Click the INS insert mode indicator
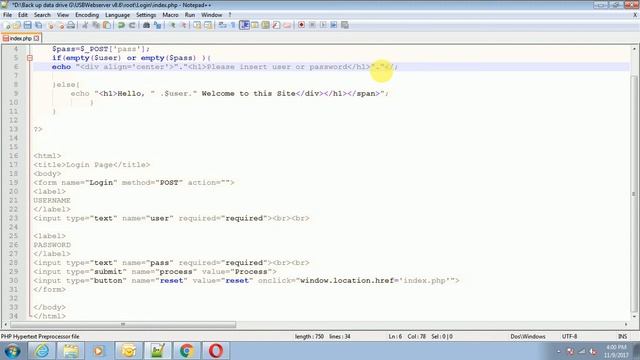 [x=622, y=337]
